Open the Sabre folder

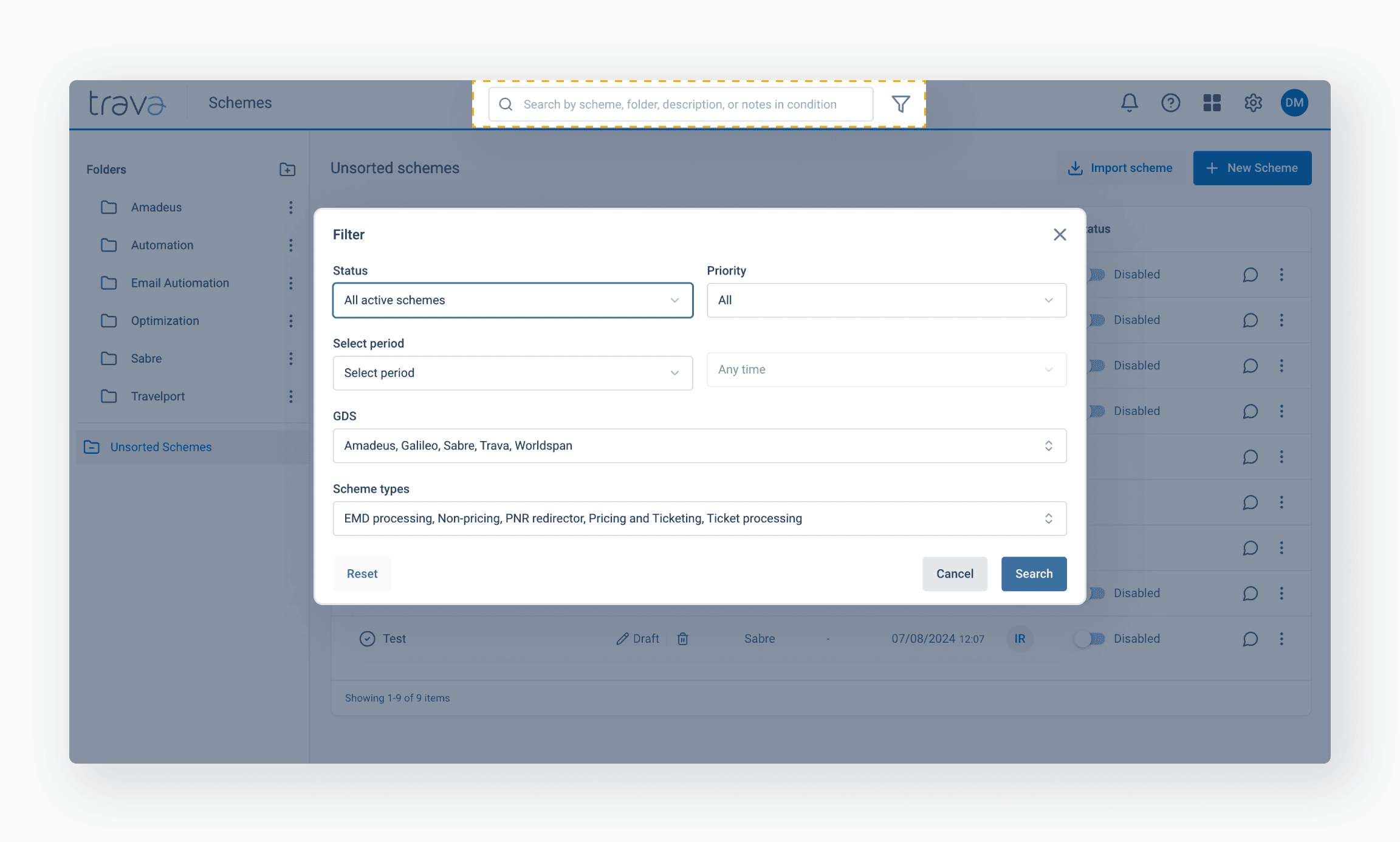[x=146, y=358]
